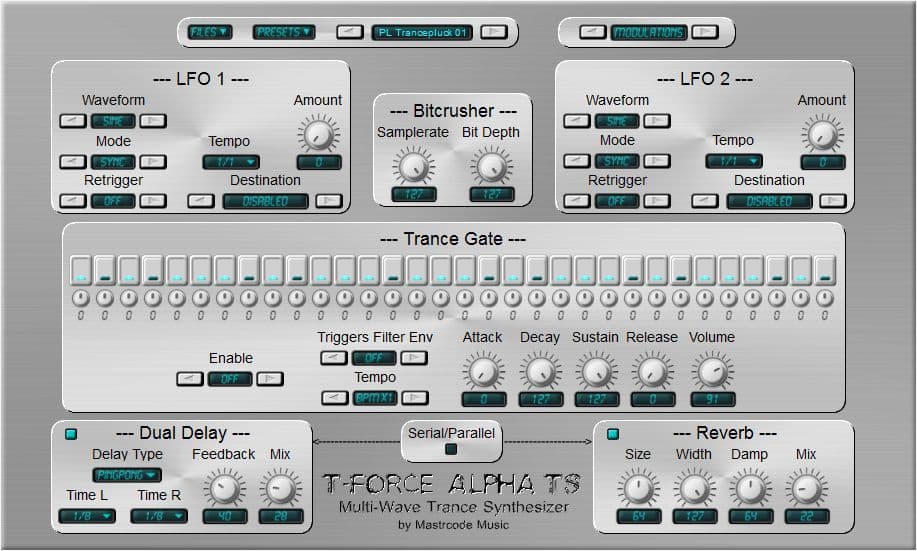Switch LFO 1 retrigger with left arrow
This screenshot has width=917, height=551.
pyautogui.click(x=73, y=201)
